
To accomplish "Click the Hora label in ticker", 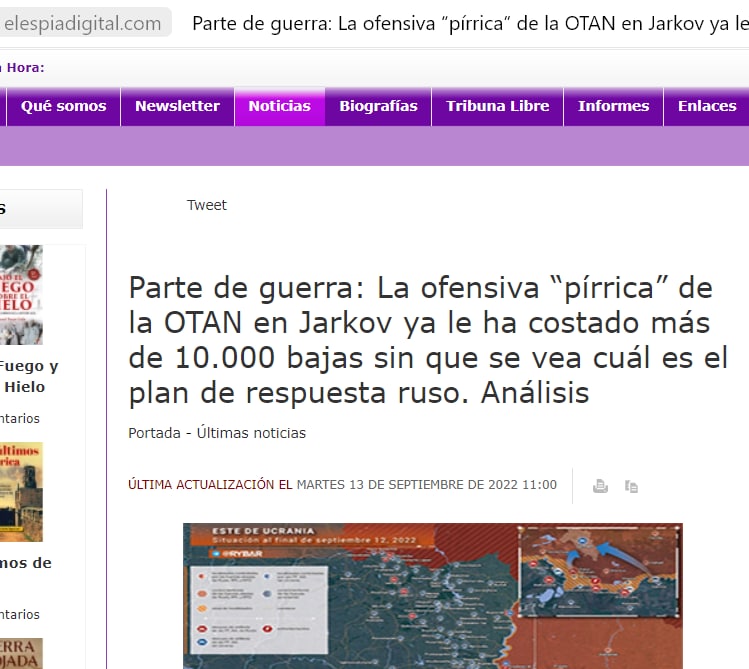I will [x=24, y=68].
